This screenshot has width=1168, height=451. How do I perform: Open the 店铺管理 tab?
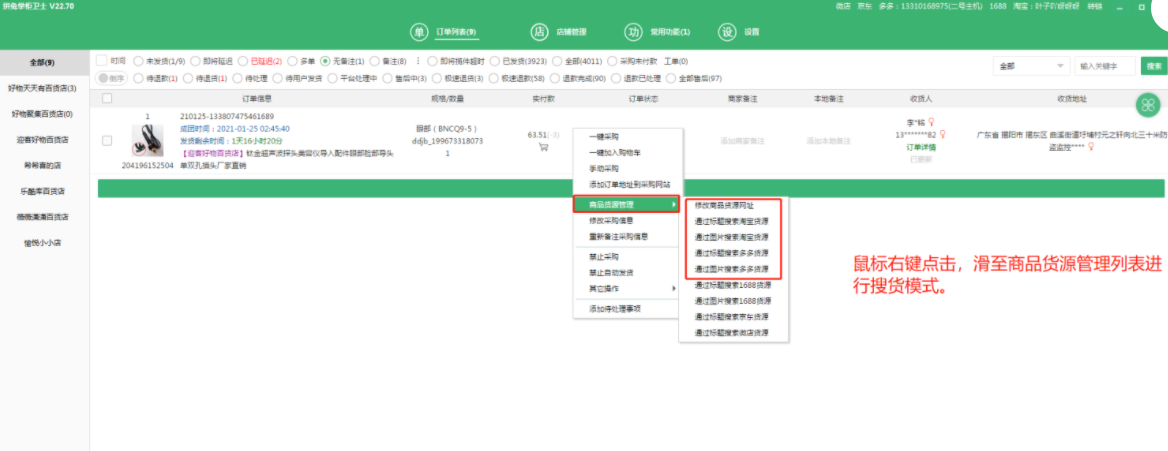click(571, 32)
